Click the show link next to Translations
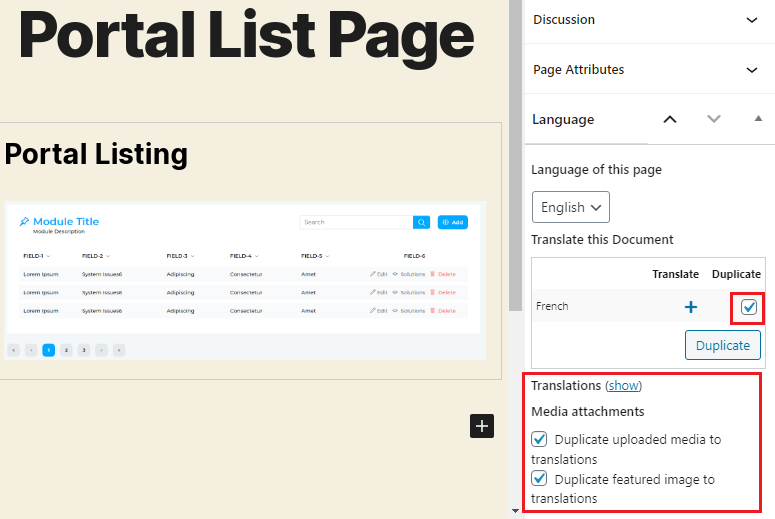775x519 pixels. 623,385
